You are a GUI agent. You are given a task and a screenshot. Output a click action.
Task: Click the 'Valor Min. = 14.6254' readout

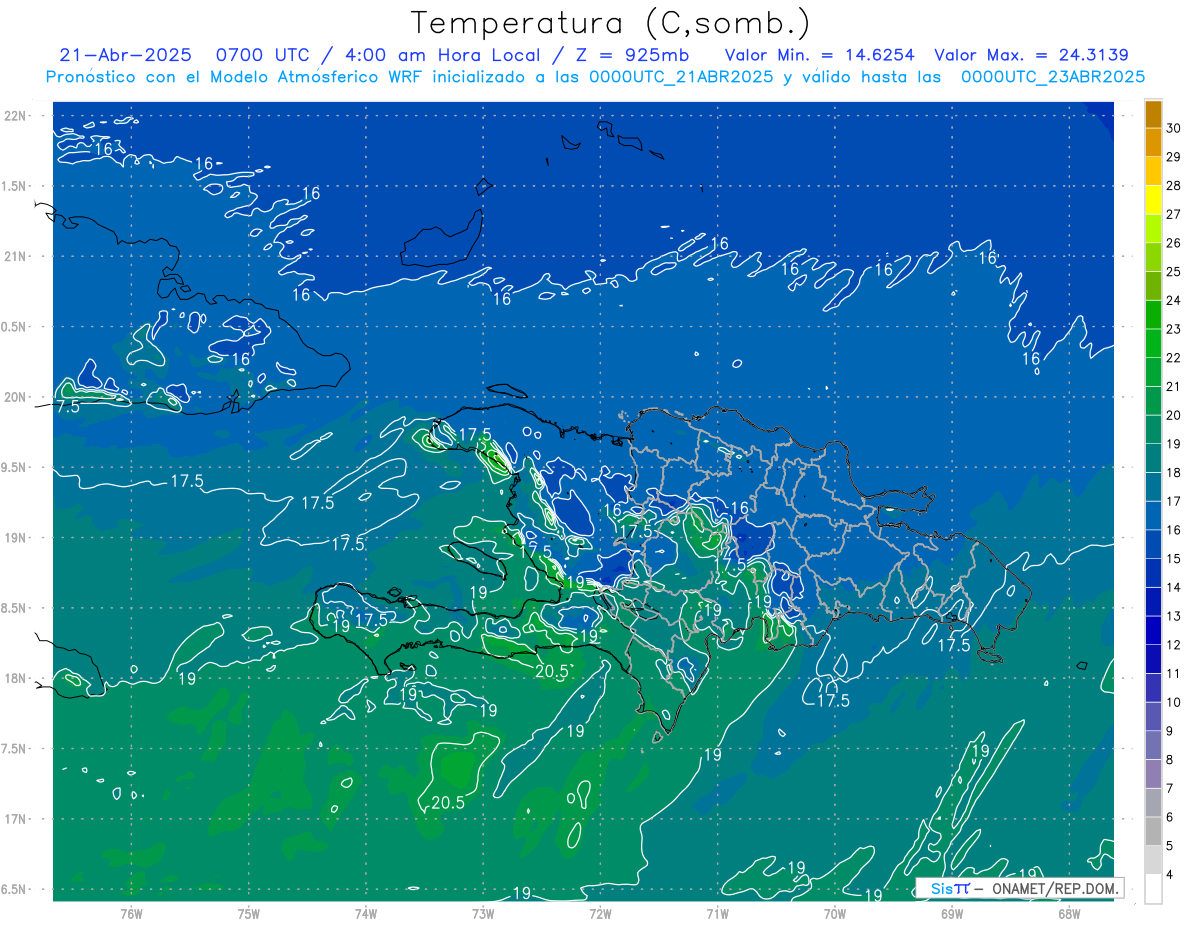[x=822, y=55]
